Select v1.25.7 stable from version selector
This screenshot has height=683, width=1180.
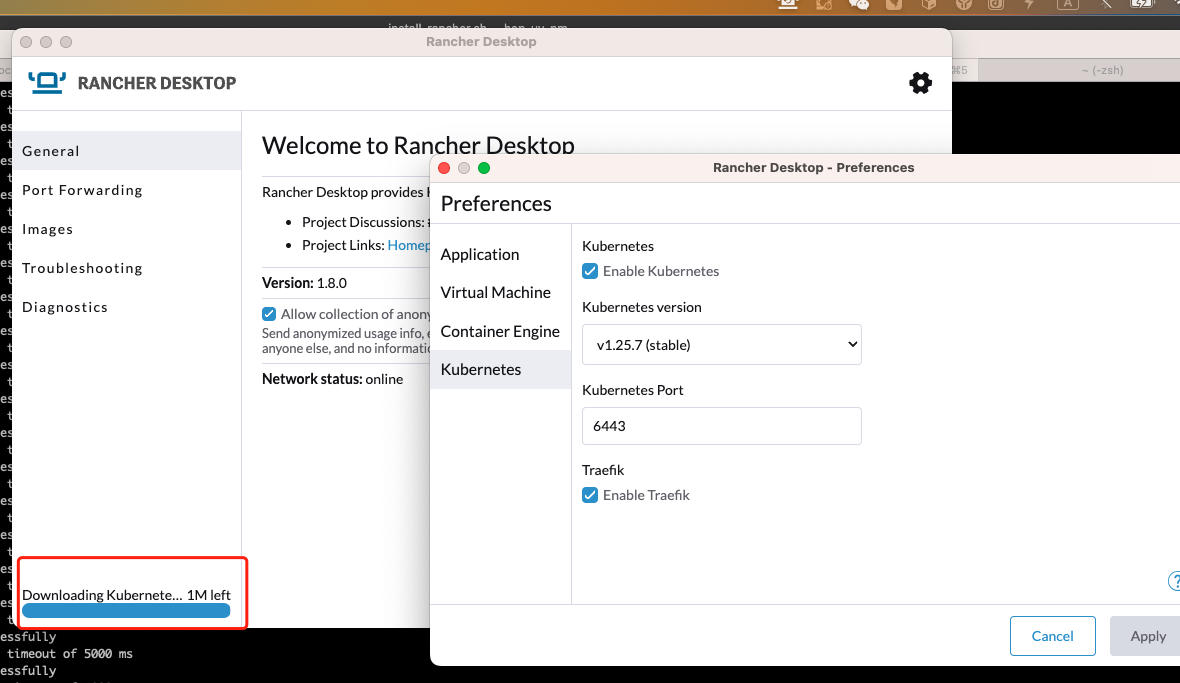[x=721, y=344]
